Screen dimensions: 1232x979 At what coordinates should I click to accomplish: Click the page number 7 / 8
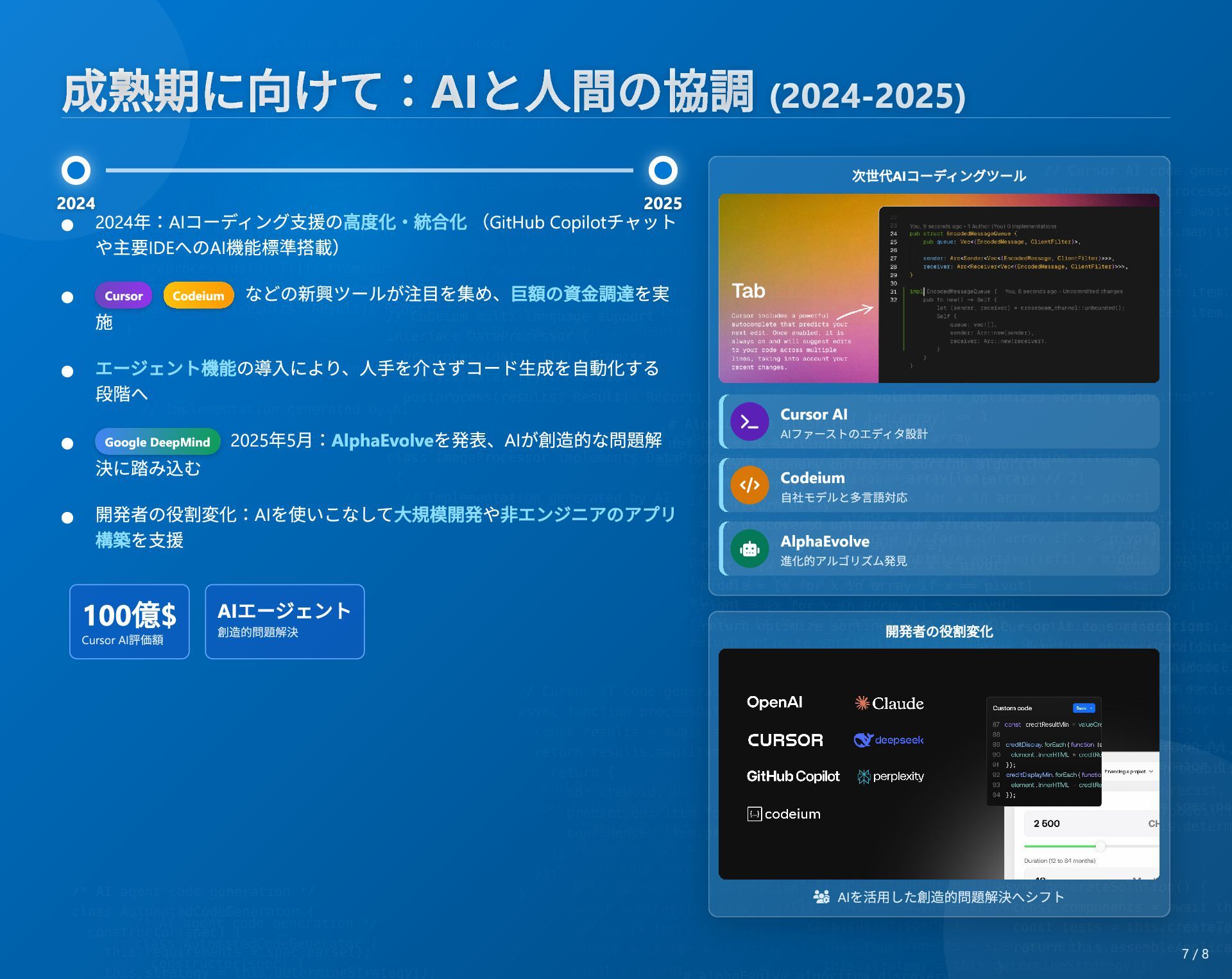pyautogui.click(x=1195, y=954)
